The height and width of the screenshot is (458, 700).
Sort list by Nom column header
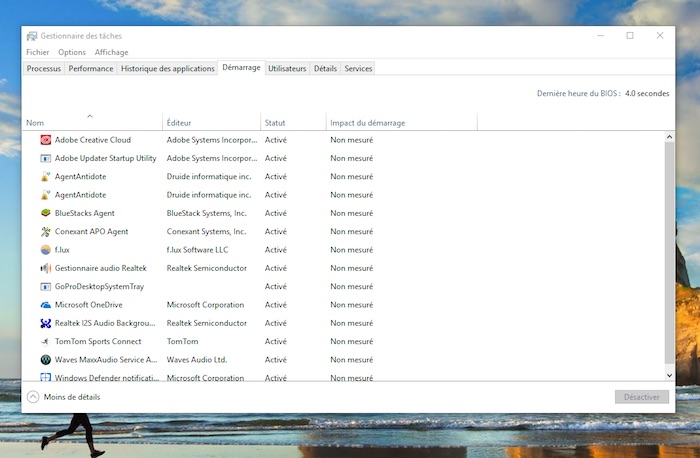point(36,123)
